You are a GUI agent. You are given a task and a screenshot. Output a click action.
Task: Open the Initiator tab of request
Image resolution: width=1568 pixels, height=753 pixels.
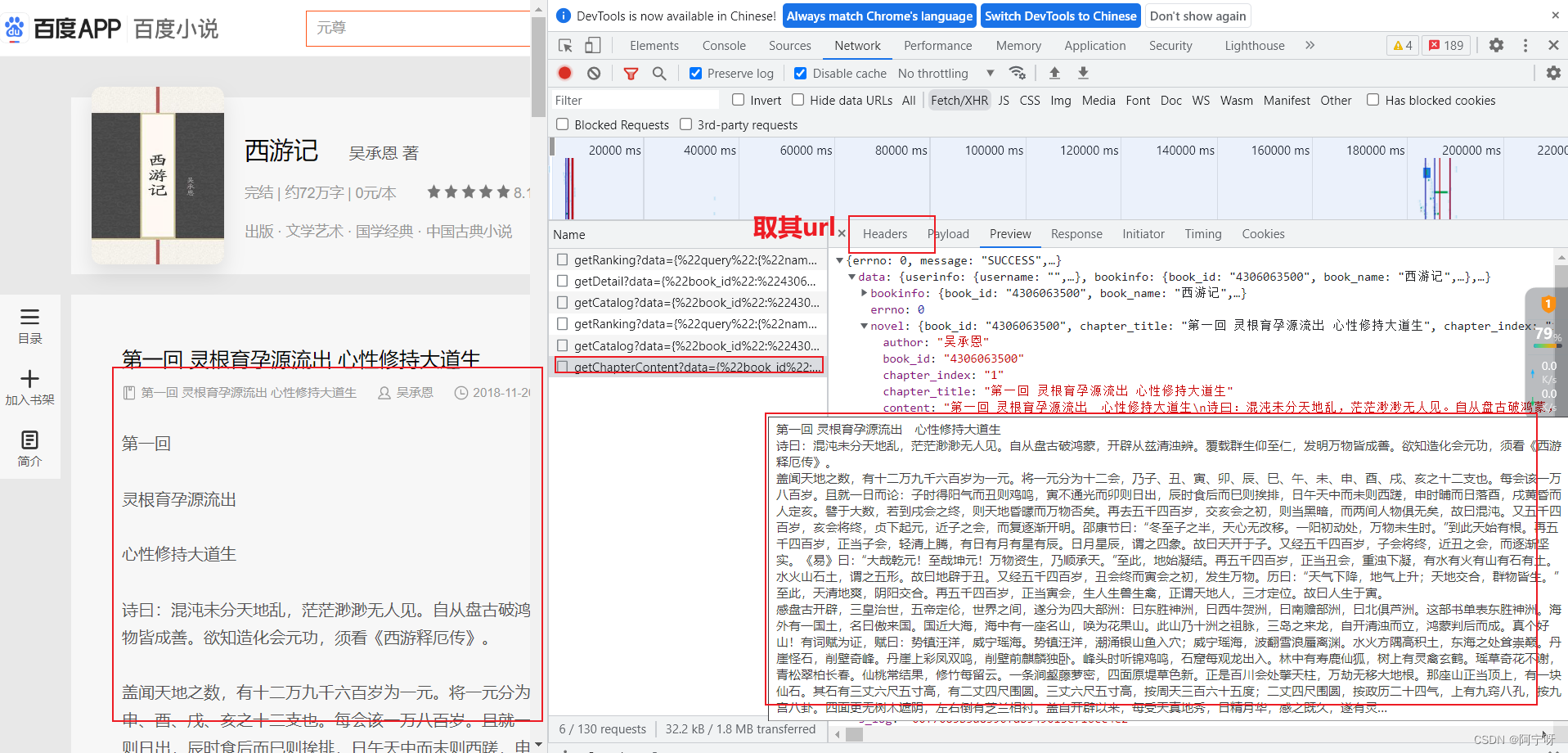point(1143,234)
